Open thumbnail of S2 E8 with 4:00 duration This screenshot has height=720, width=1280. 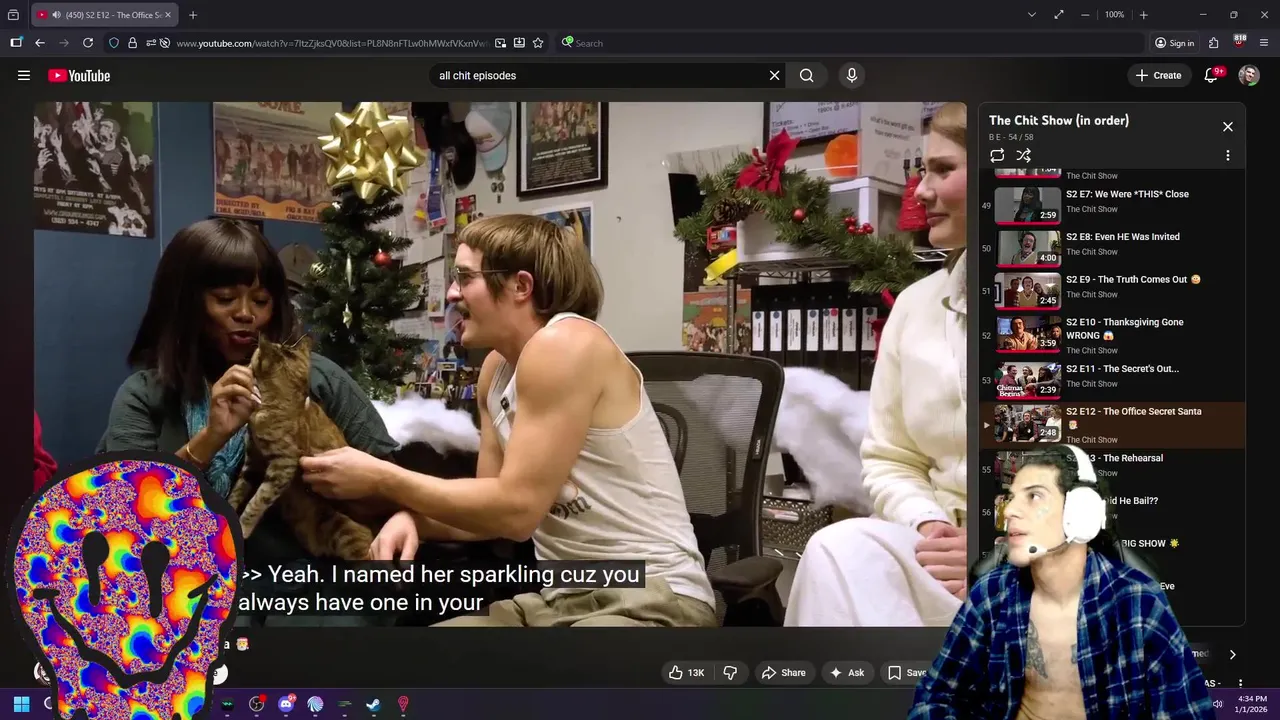click(1027, 248)
